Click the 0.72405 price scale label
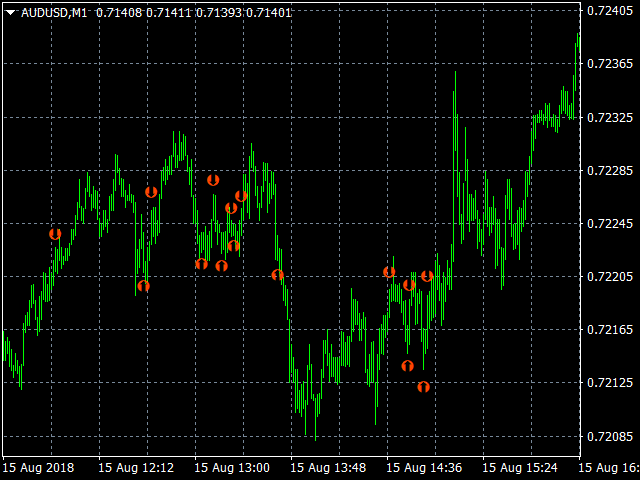 (609, 11)
